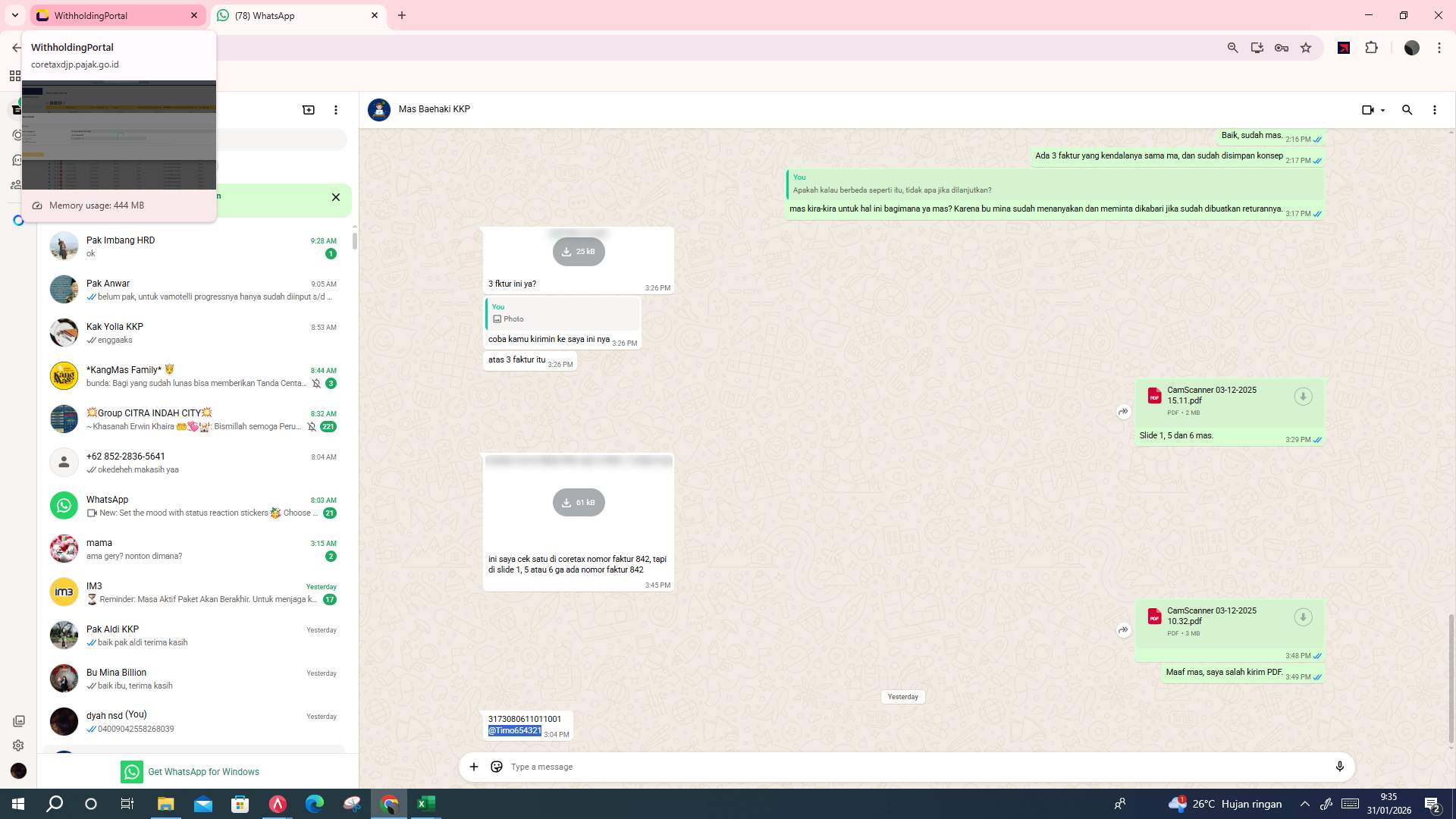Expand the video call options chevron
The image size is (1456, 819).
[1382, 110]
